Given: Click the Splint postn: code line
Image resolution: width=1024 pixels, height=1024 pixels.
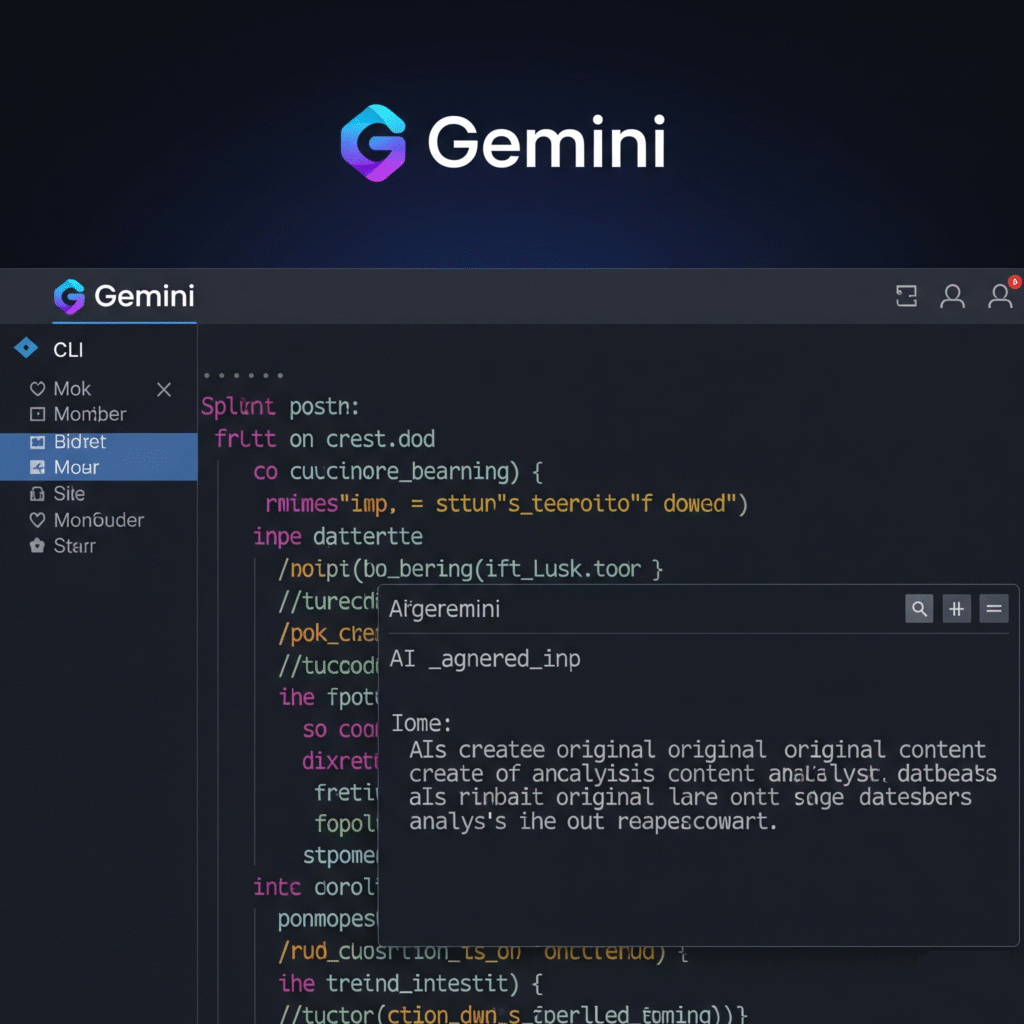Looking at the screenshot, I should 280,407.
